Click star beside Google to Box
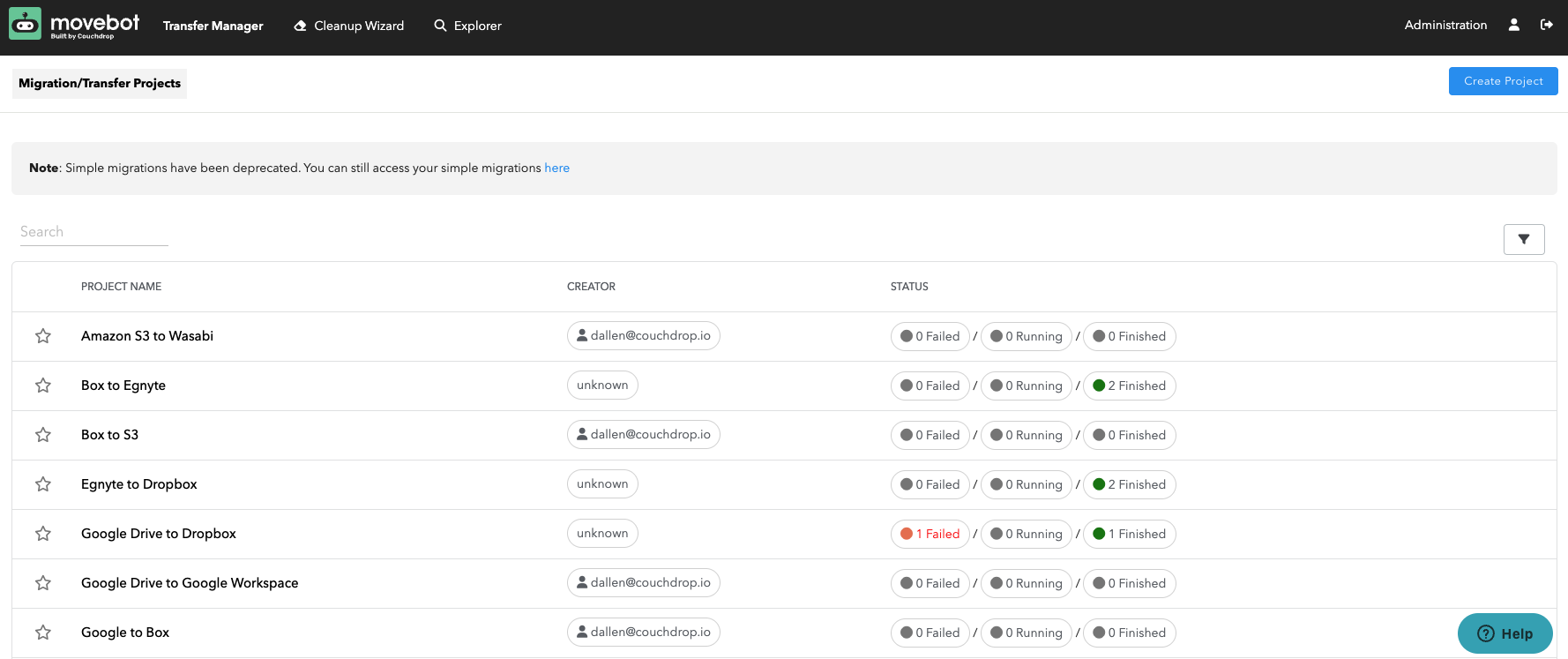The width and height of the screenshot is (1568, 659). click(43, 633)
